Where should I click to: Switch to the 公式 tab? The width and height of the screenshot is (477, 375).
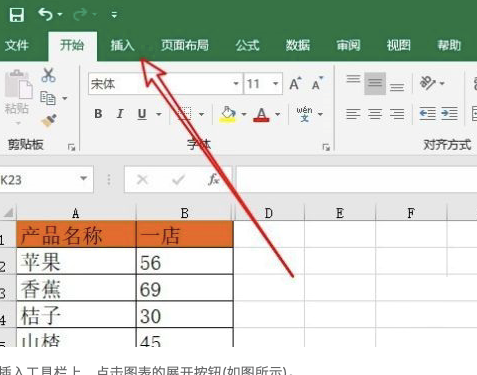247,45
